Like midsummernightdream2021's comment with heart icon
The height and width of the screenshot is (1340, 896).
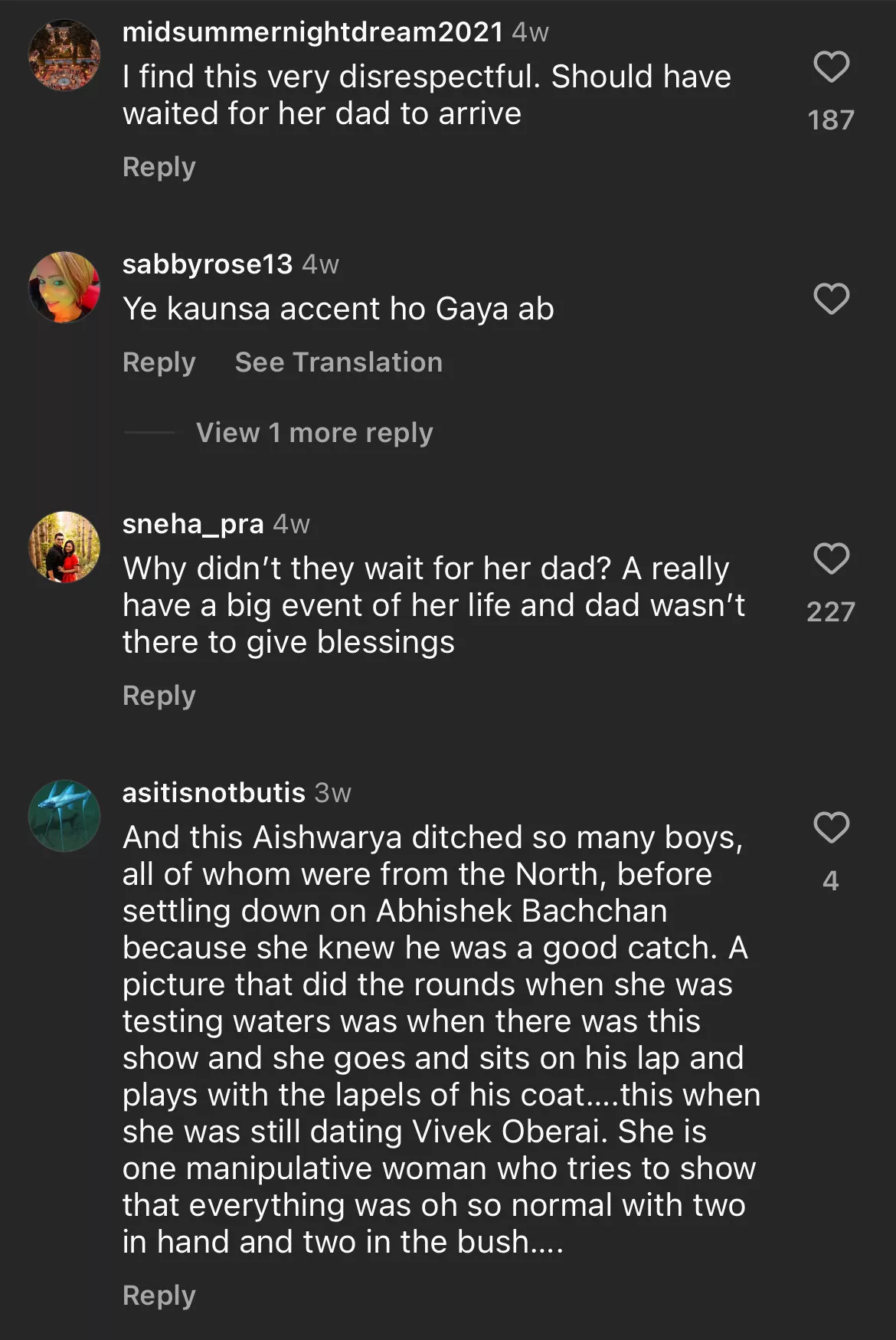click(x=831, y=67)
